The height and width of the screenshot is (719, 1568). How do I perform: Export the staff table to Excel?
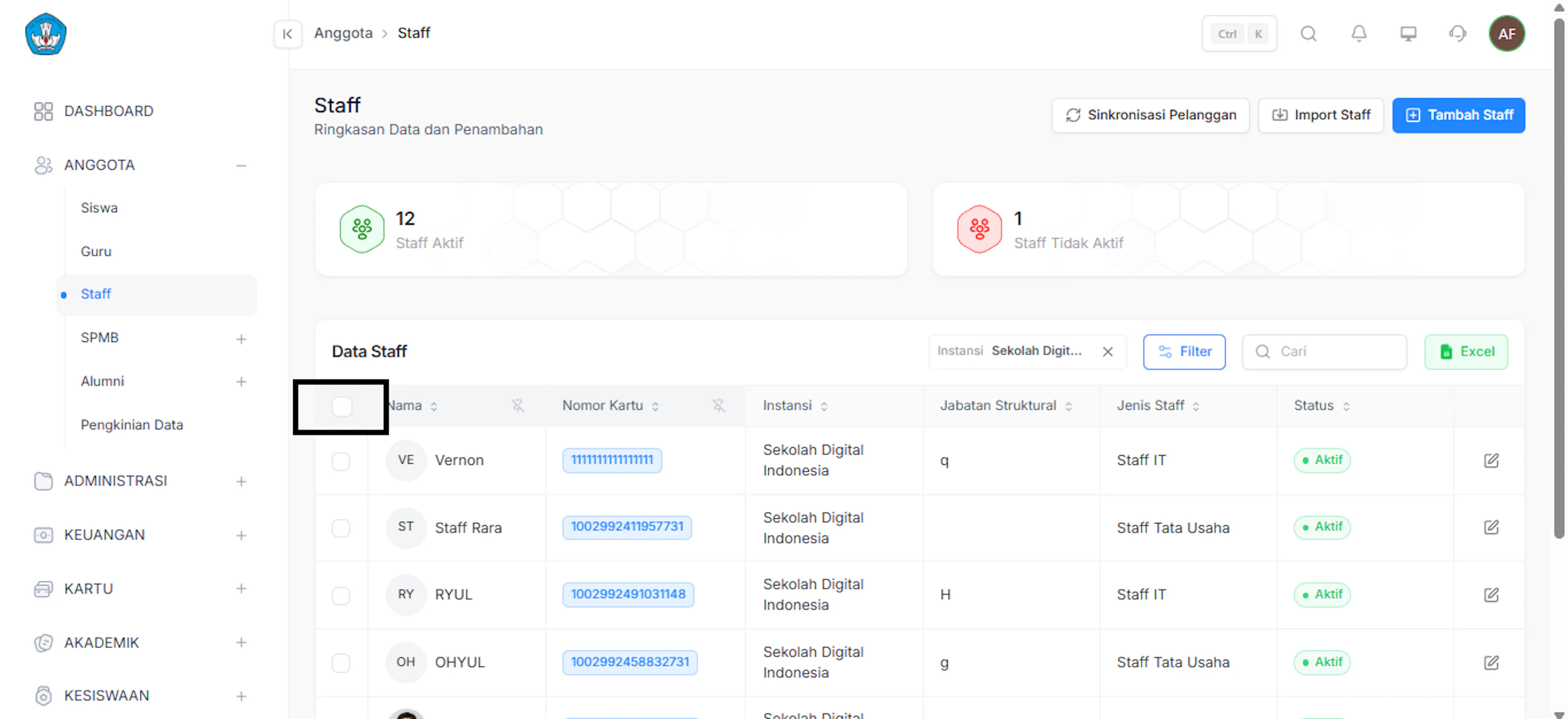1466,351
